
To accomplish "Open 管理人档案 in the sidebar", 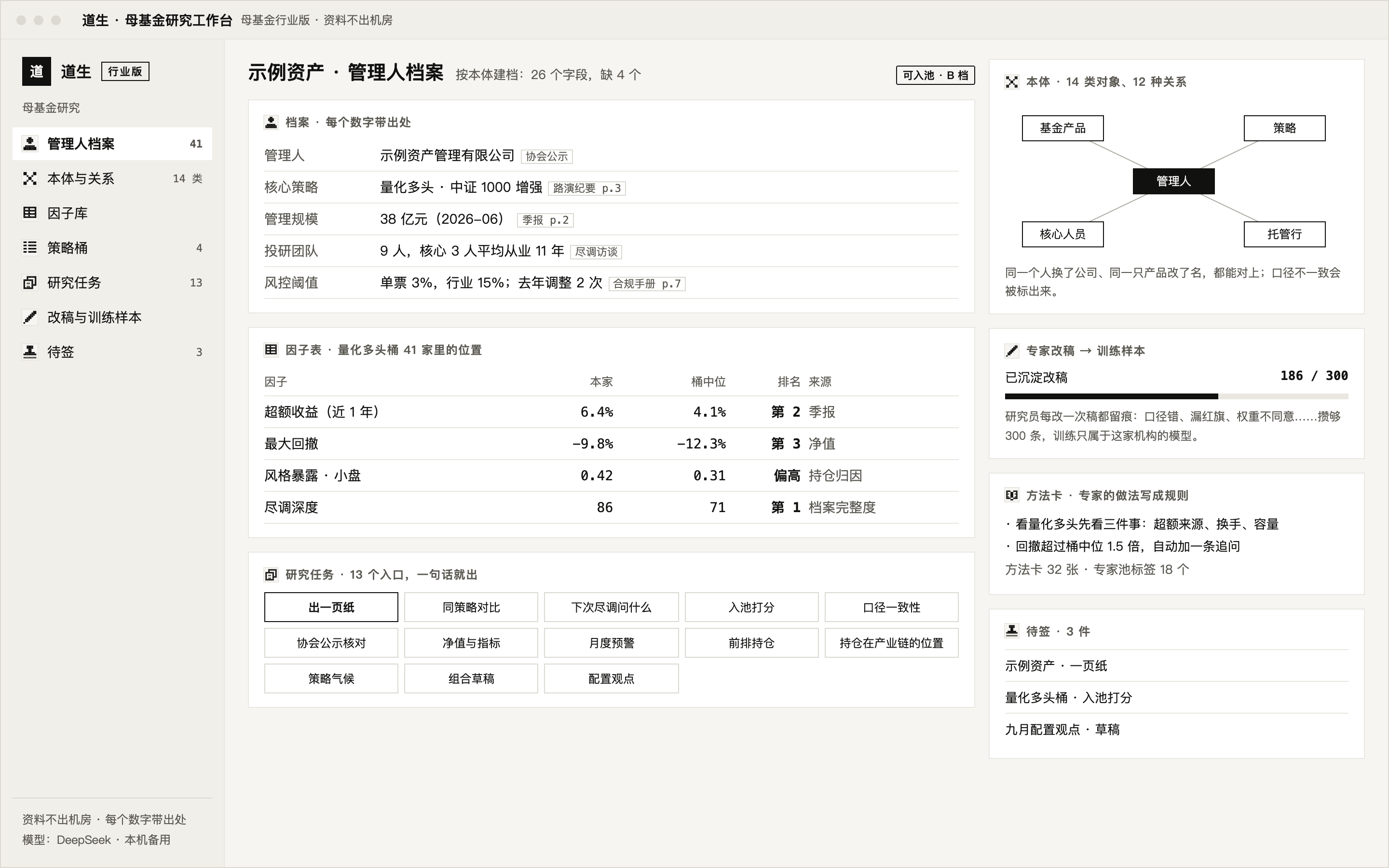I will (x=112, y=144).
